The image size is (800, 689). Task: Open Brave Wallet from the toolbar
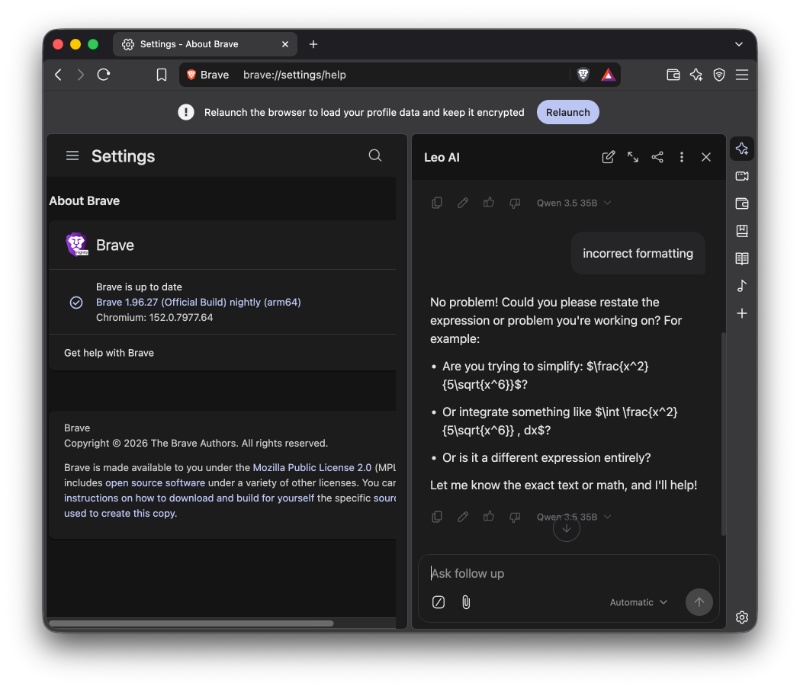click(x=673, y=75)
